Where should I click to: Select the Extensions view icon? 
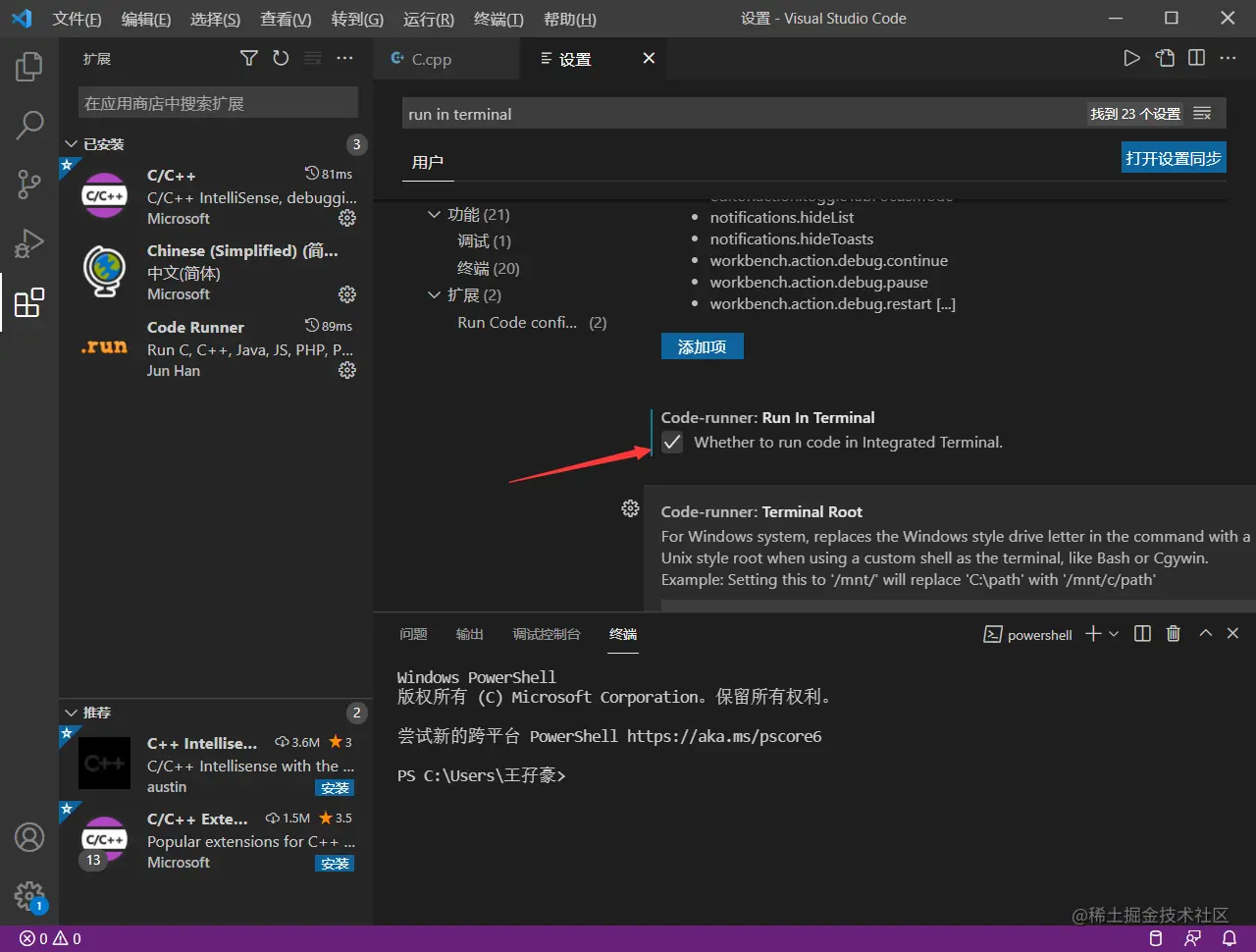[29, 302]
